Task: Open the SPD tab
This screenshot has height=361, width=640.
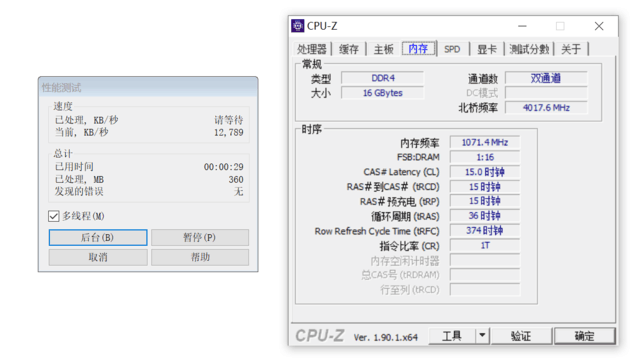Action: click(x=452, y=49)
